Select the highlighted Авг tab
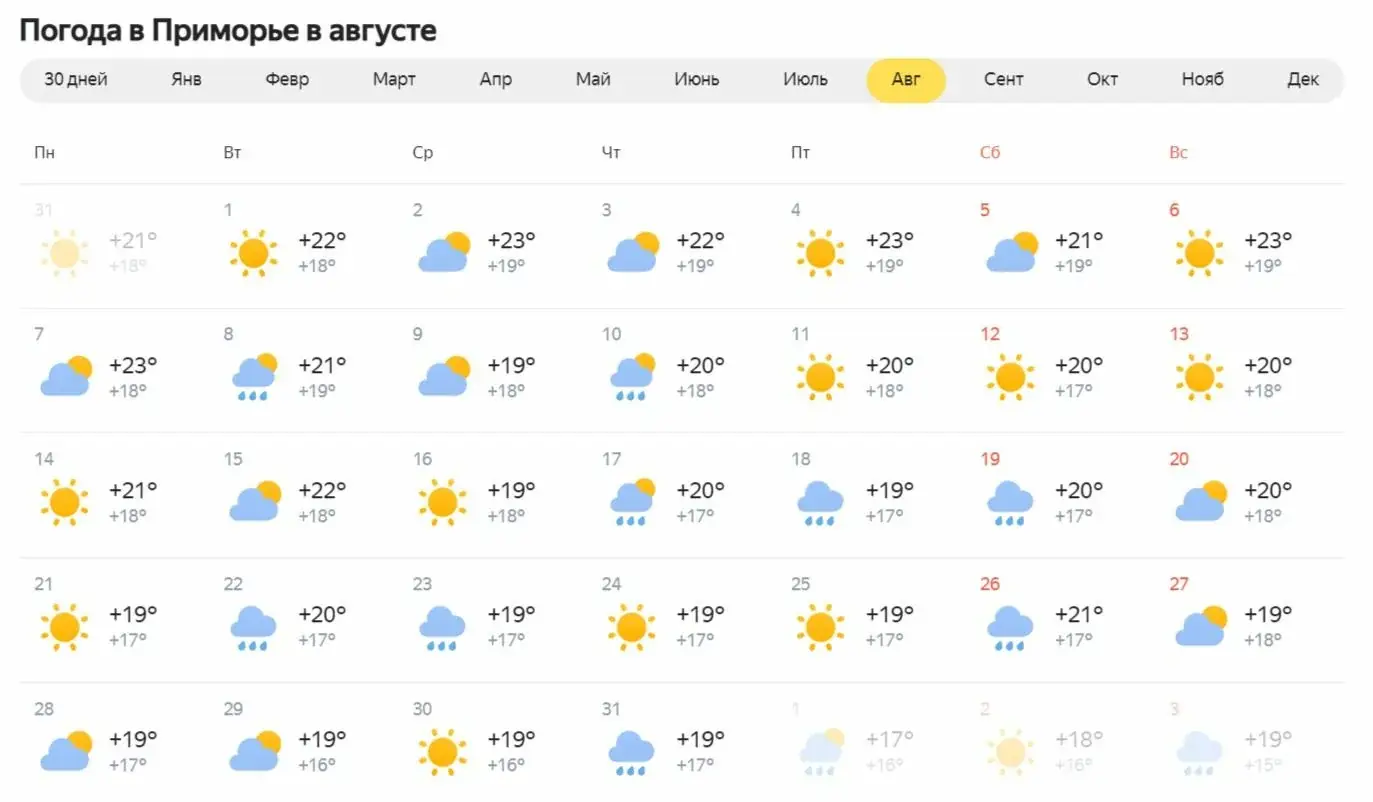The height and width of the screenshot is (802, 1373). [906, 80]
